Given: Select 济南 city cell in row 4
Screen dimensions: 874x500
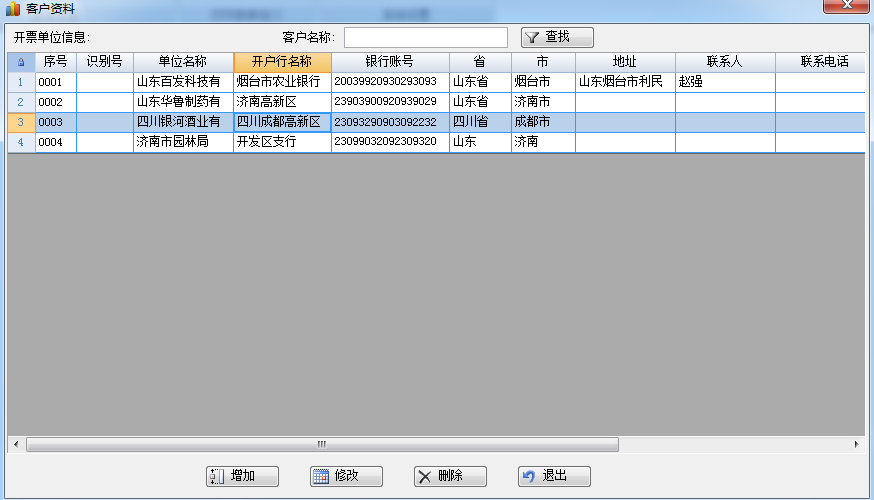Looking at the screenshot, I should click(x=543, y=142).
